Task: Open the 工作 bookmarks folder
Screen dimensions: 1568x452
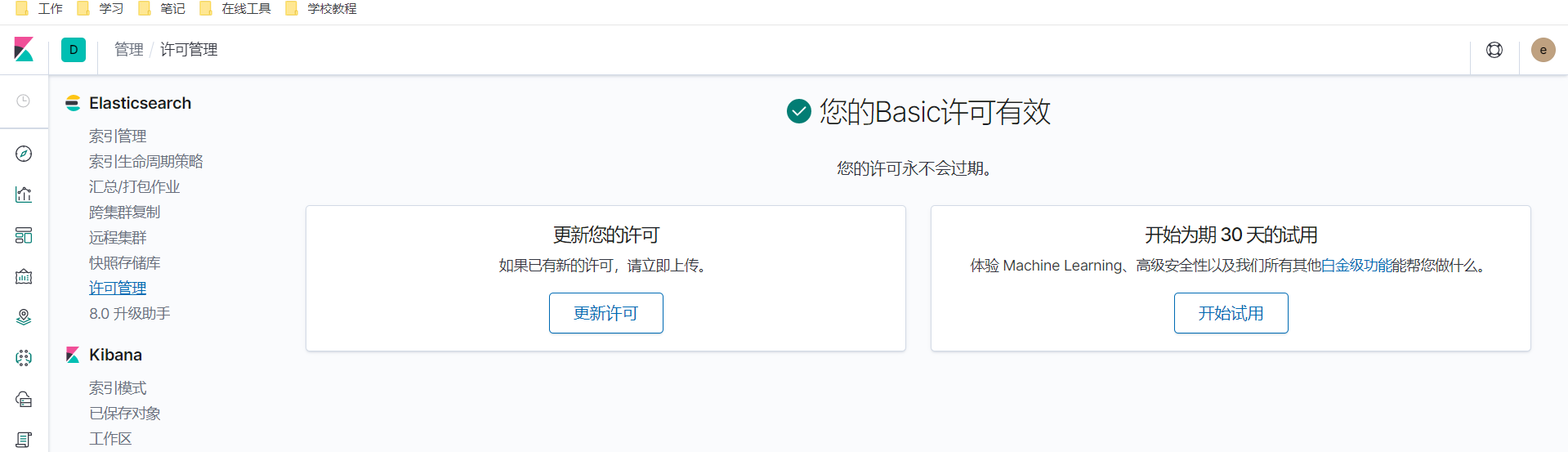Action: click(39, 8)
